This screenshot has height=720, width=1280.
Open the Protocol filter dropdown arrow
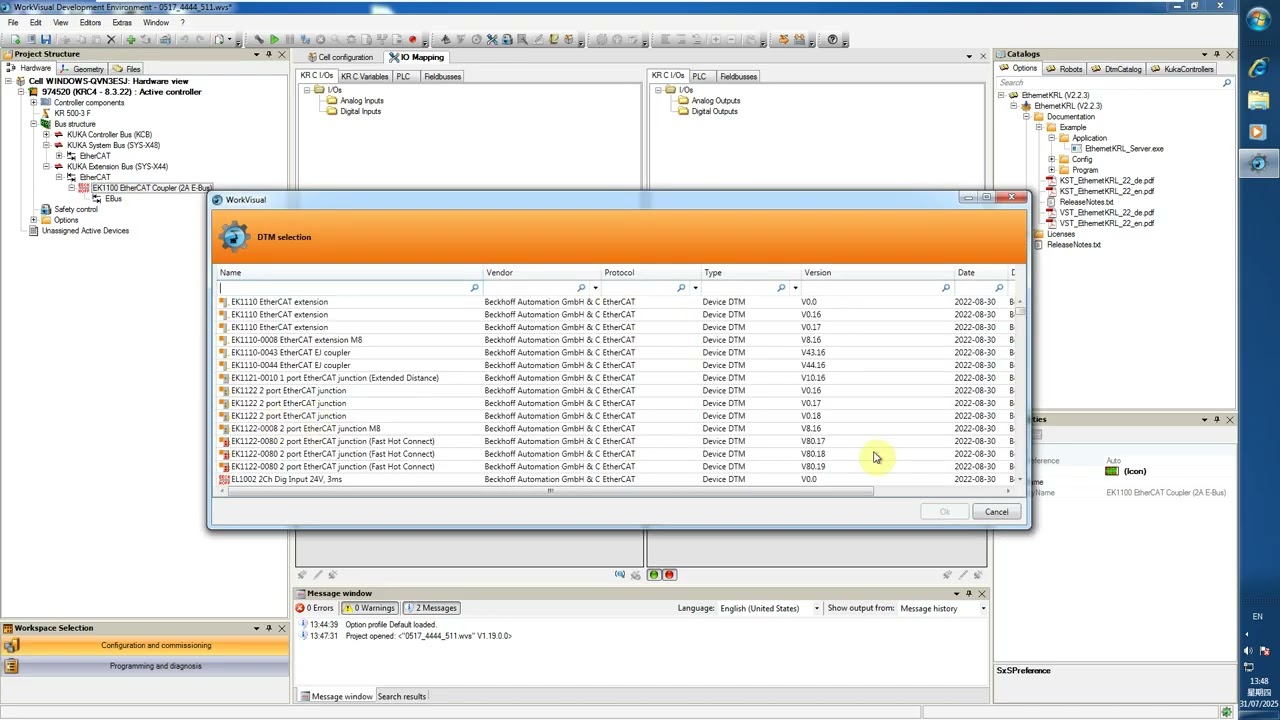(x=695, y=288)
